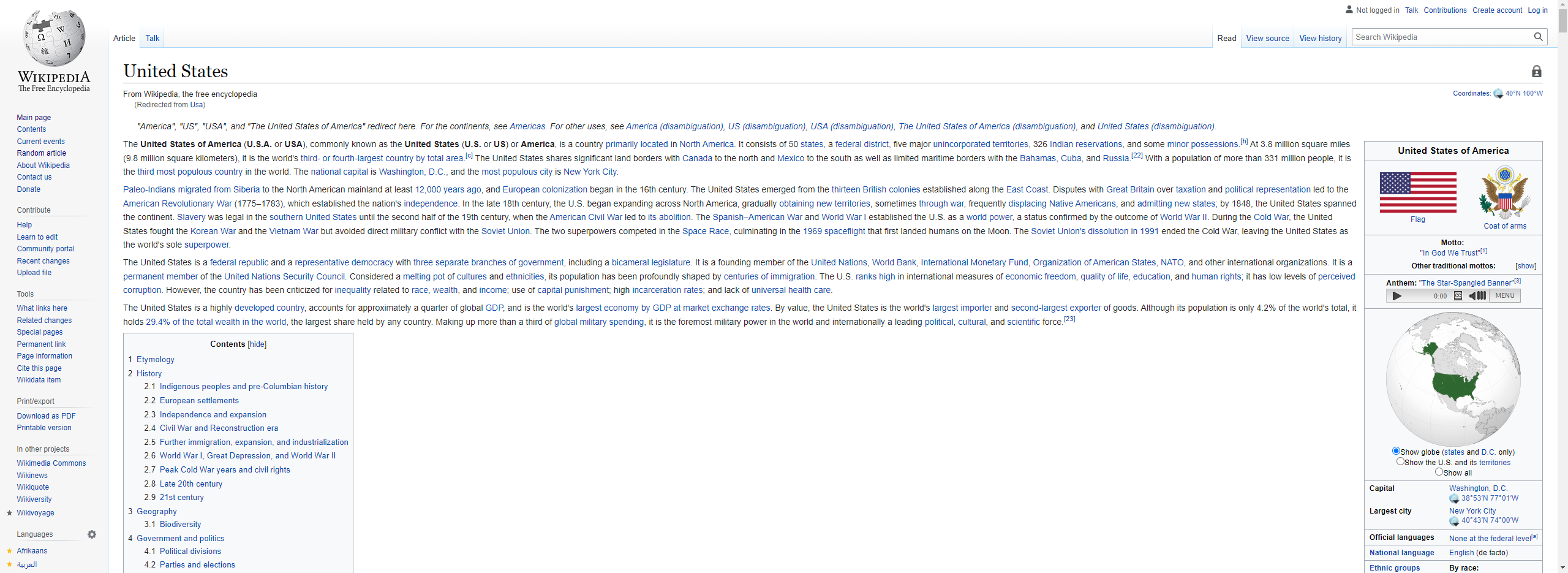The height and width of the screenshot is (573, 1568).
Task: Click the globe icon beside 40°43′N 74°00′W
Action: [1454, 521]
